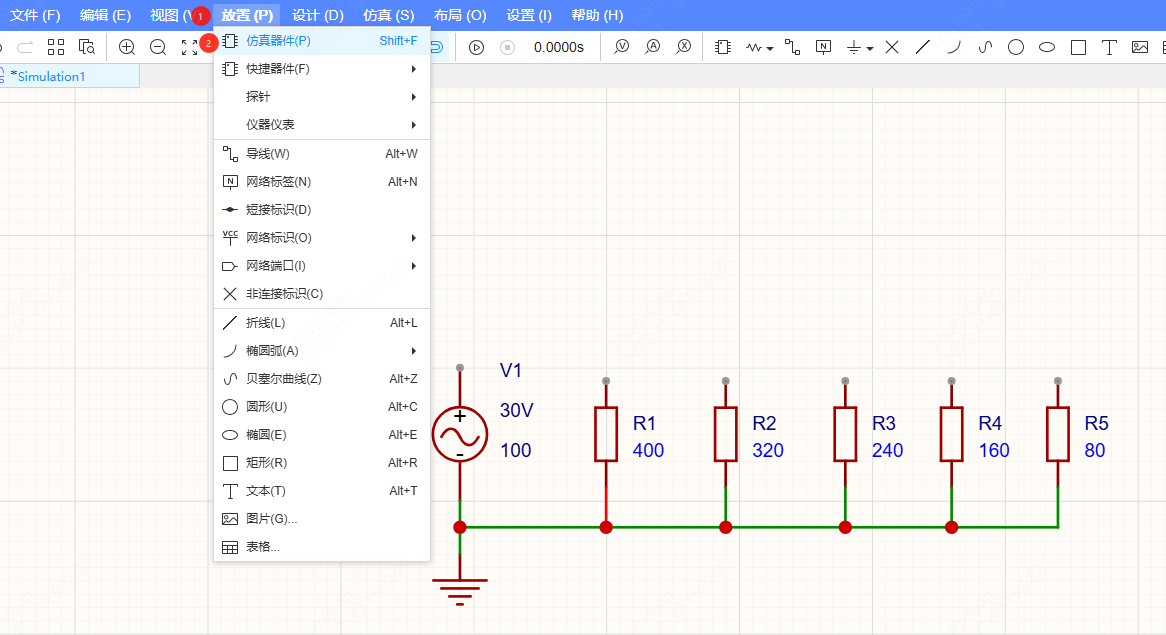Viewport: 1166px width, 635px height.
Task: Activate the wire drawing tool
Action: click(x=791, y=46)
